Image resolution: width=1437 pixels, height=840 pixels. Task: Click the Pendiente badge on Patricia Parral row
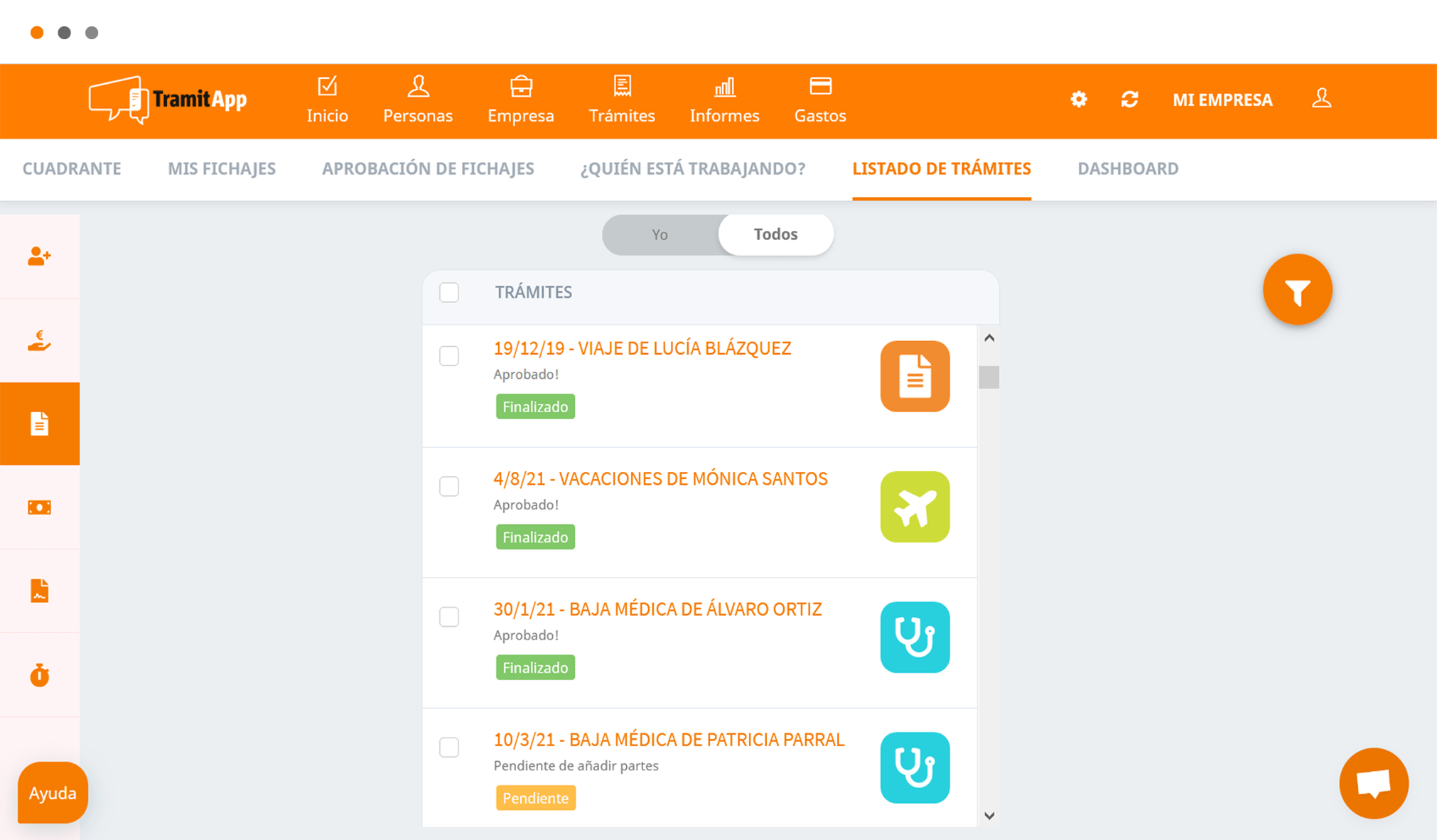click(535, 798)
